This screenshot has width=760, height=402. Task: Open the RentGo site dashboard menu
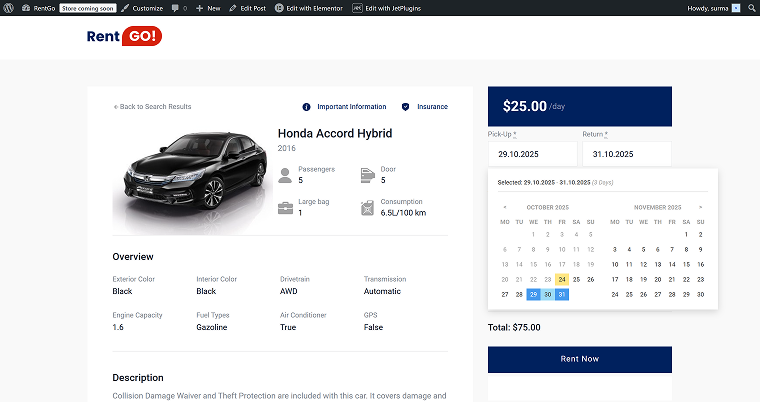coord(38,8)
